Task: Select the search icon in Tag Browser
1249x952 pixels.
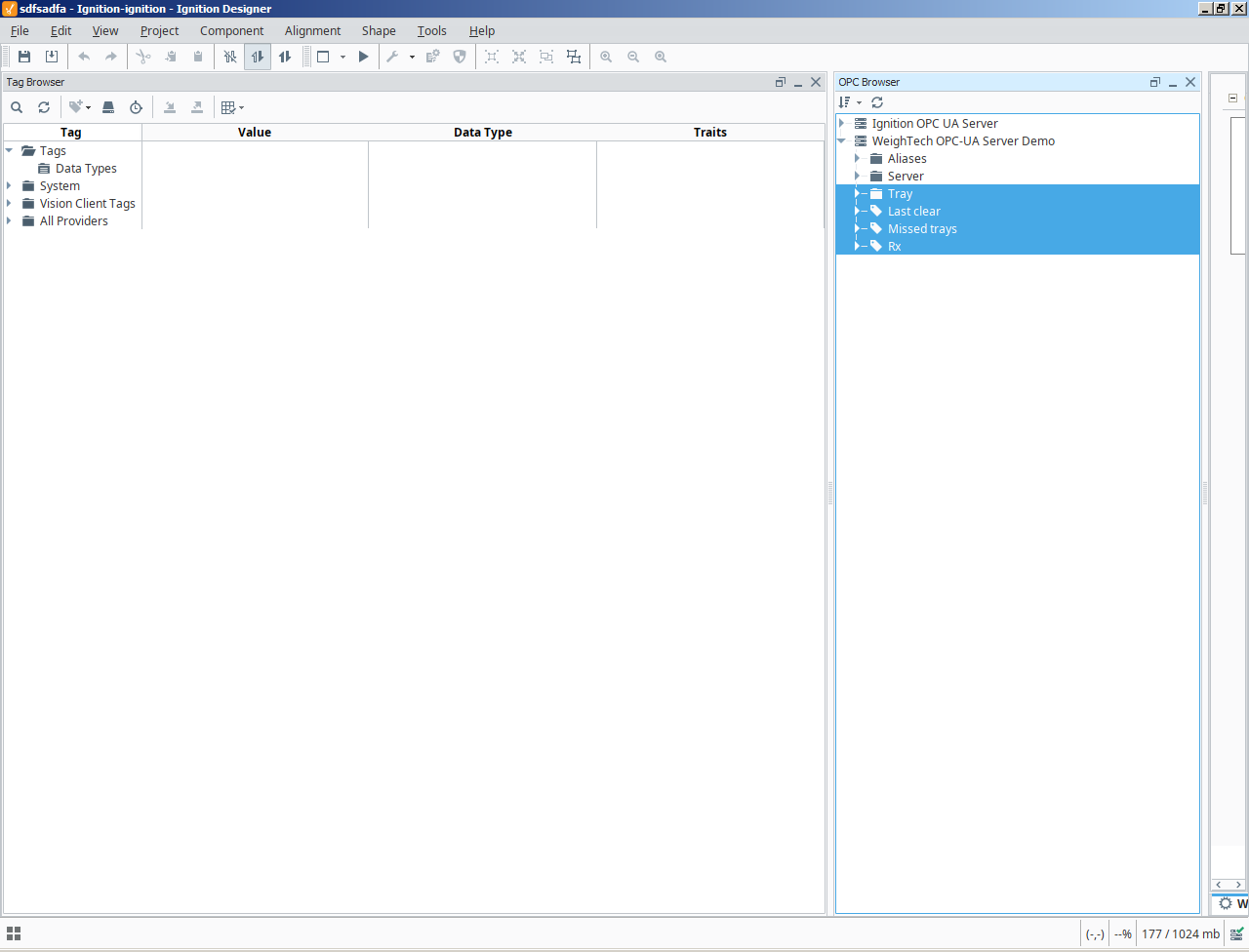Action: point(17,107)
